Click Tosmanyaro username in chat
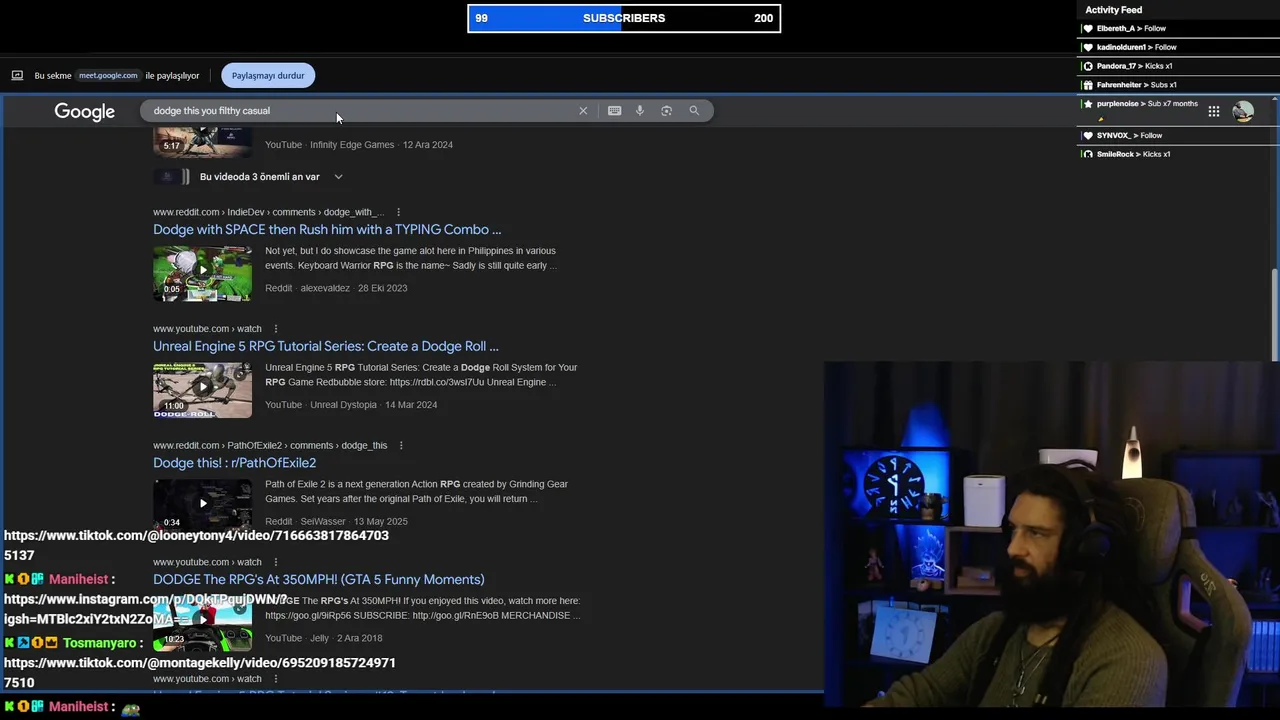The height and width of the screenshot is (720, 1280). tap(99, 643)
